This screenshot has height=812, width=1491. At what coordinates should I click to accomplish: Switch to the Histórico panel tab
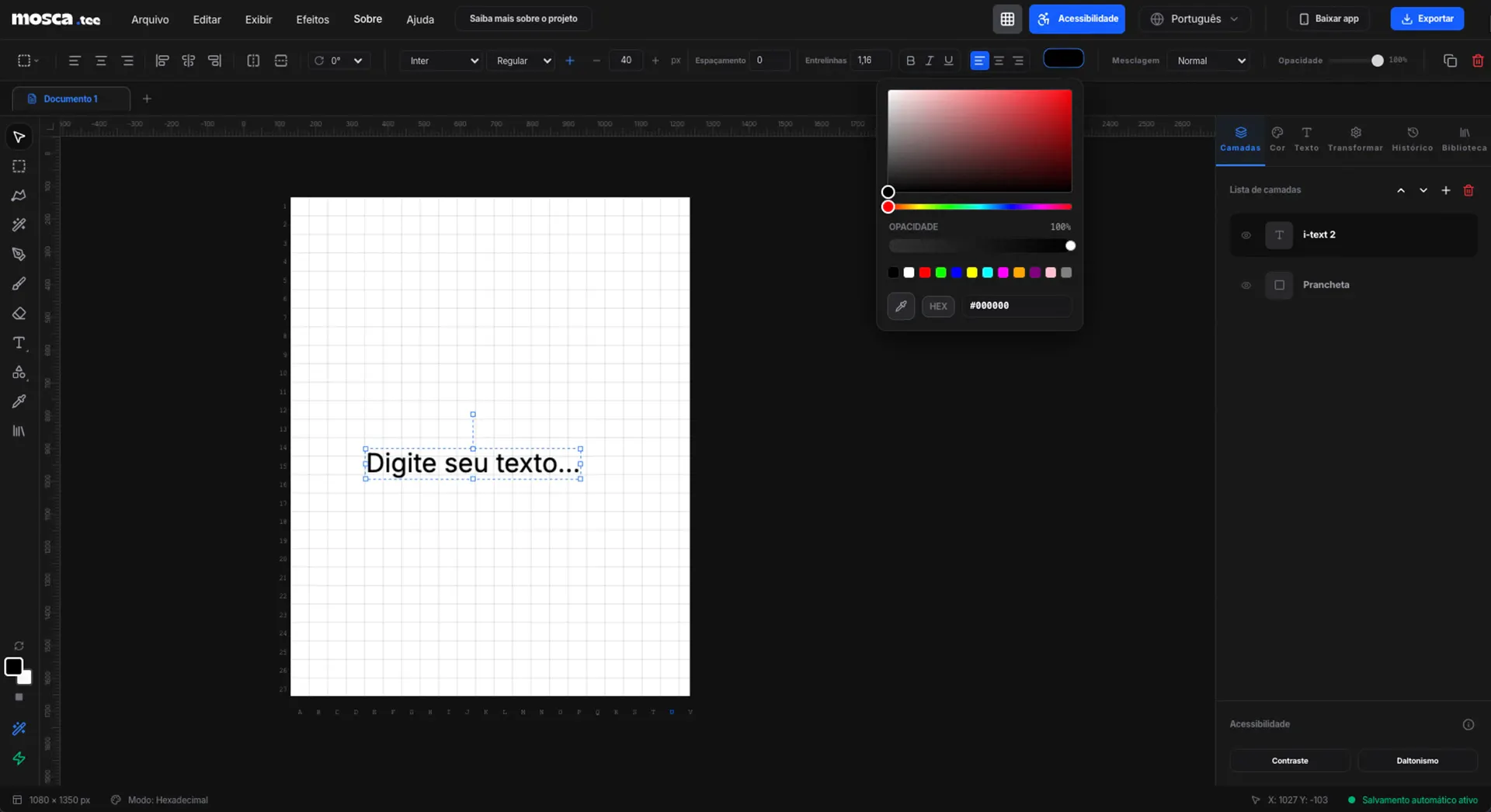click(x=1412, y=139)
